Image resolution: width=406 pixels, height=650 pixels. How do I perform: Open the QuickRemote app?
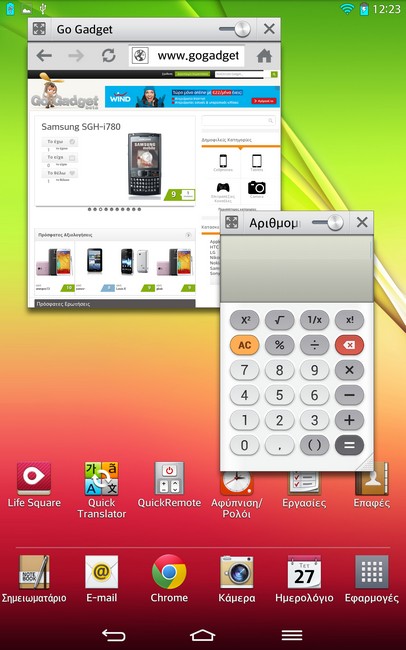(x=169, y=484)
